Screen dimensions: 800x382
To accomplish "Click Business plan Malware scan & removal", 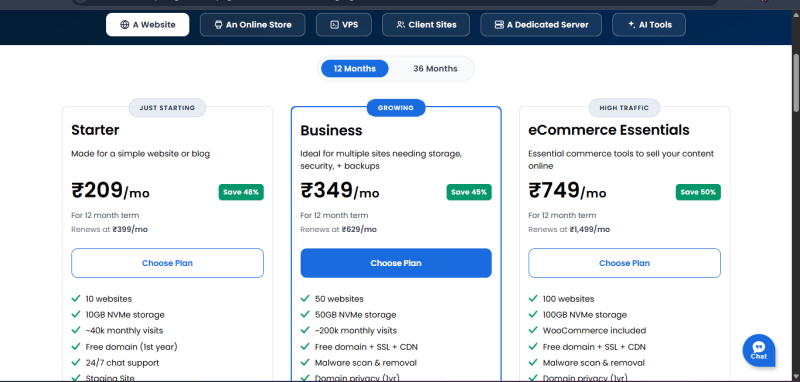I will 366,363.
